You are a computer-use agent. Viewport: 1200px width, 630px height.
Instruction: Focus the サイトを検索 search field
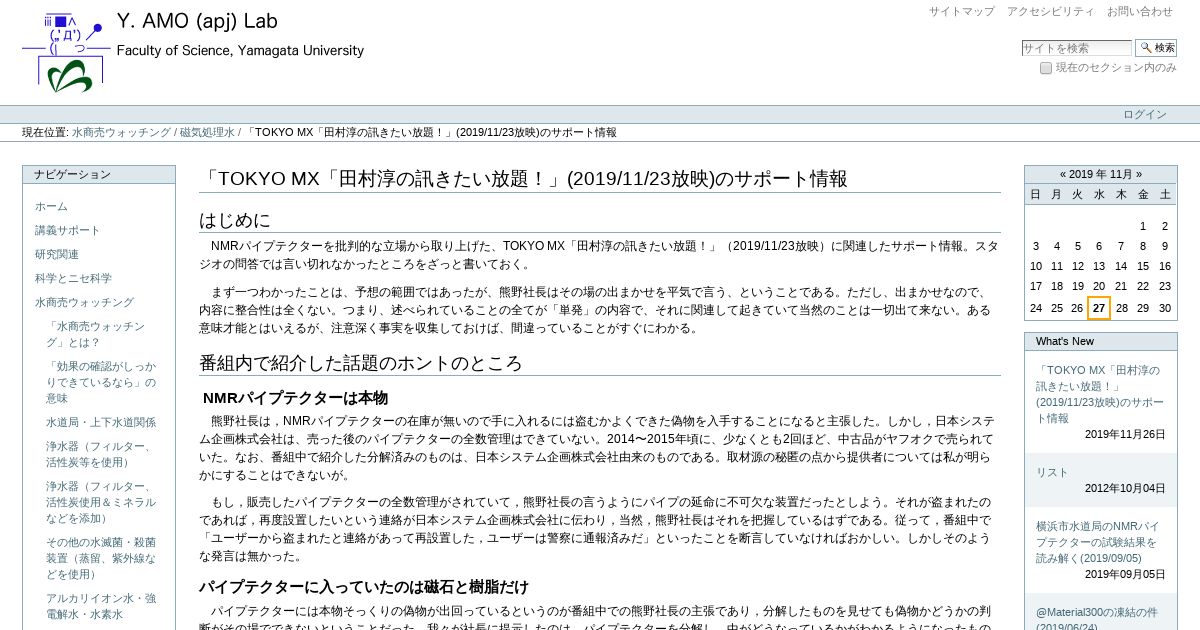[1076, 48]
